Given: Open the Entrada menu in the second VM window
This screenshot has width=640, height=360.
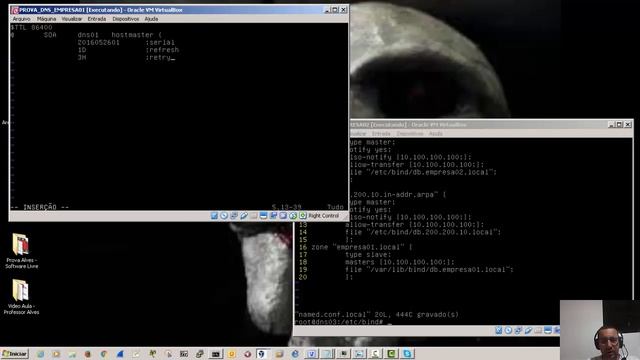Looking at the screenshot, I should [381, 133].
